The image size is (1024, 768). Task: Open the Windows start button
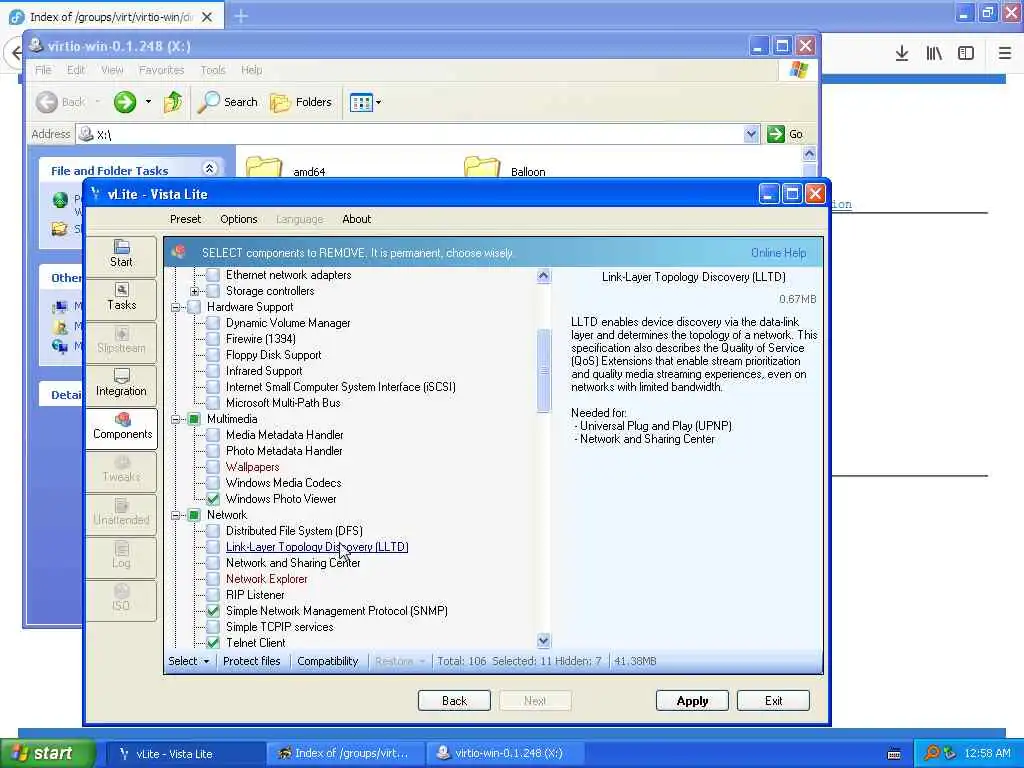(x=48, y=753)
